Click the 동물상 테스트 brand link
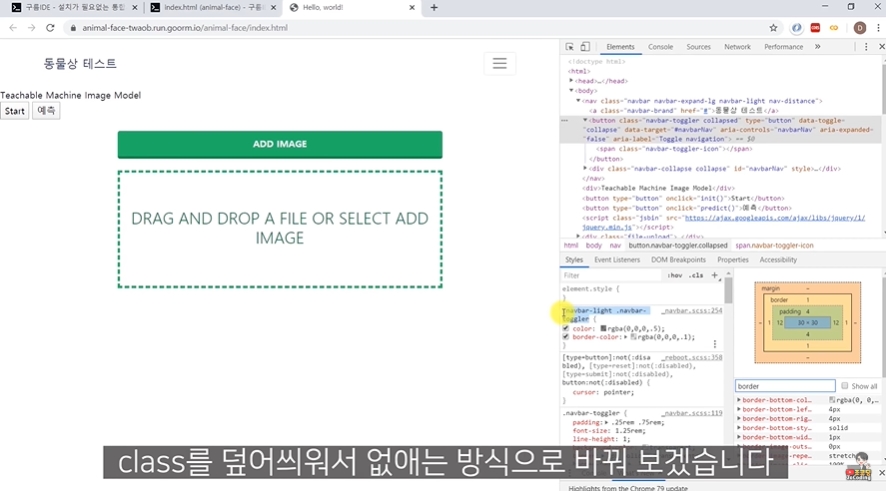The image size is (886, 491). click(x=80, y=64)
